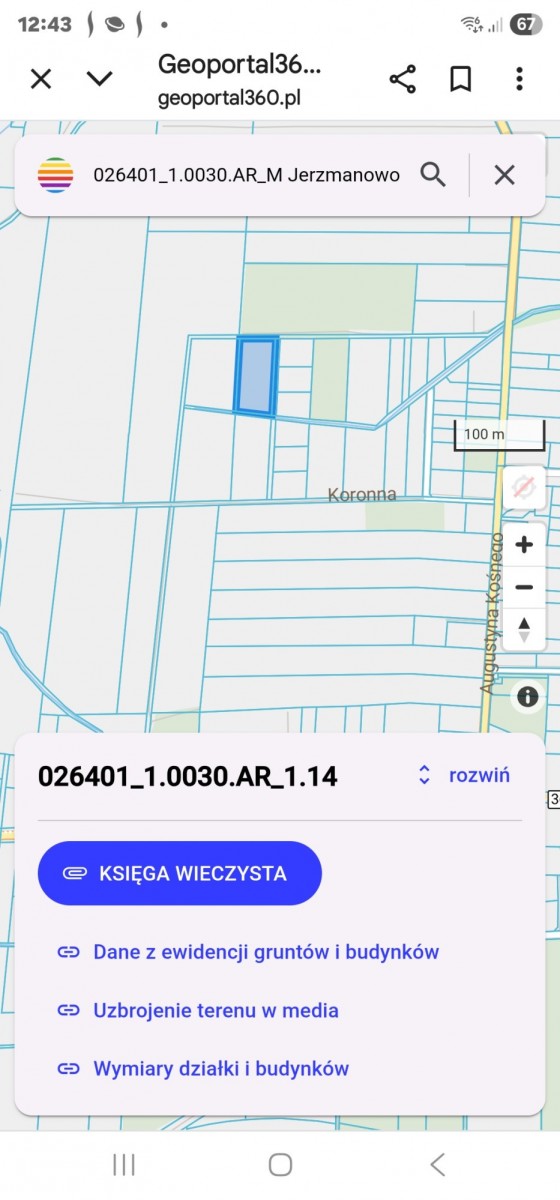Open map attribution info icon
Viewport: 560px width, 1200px height.
tap(527, 697)
